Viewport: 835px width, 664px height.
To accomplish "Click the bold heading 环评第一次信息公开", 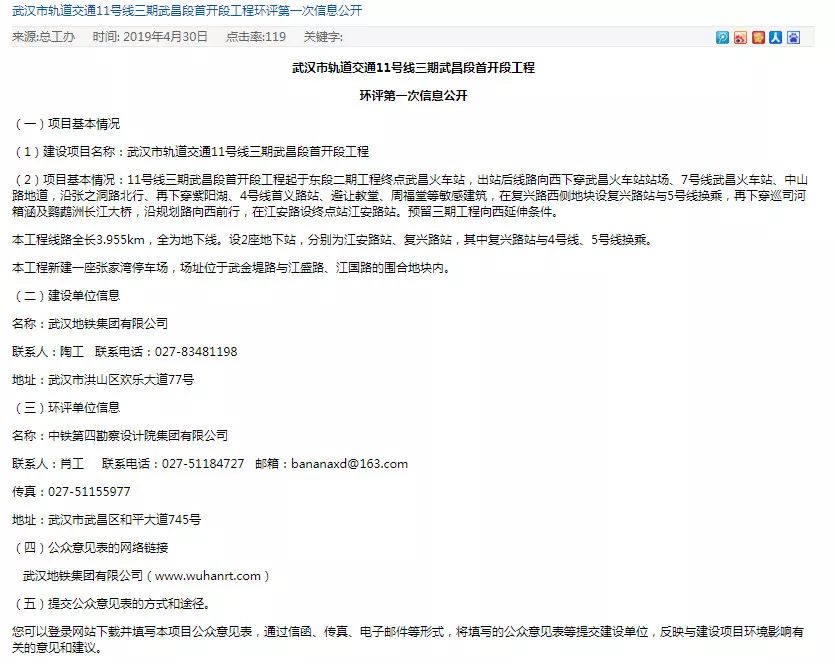I will (413, 96).
